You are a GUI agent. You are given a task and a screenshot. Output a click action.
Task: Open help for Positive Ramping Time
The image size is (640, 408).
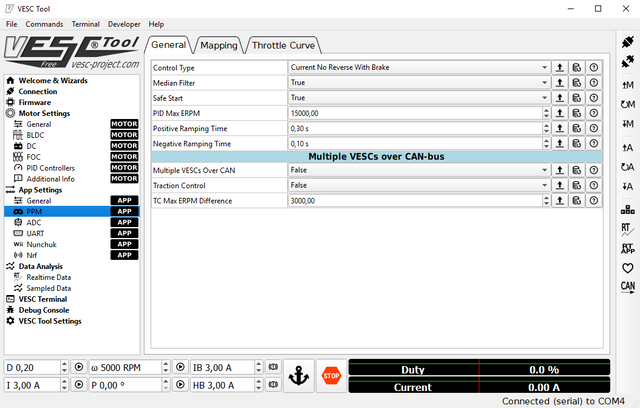tap(593, 129)
